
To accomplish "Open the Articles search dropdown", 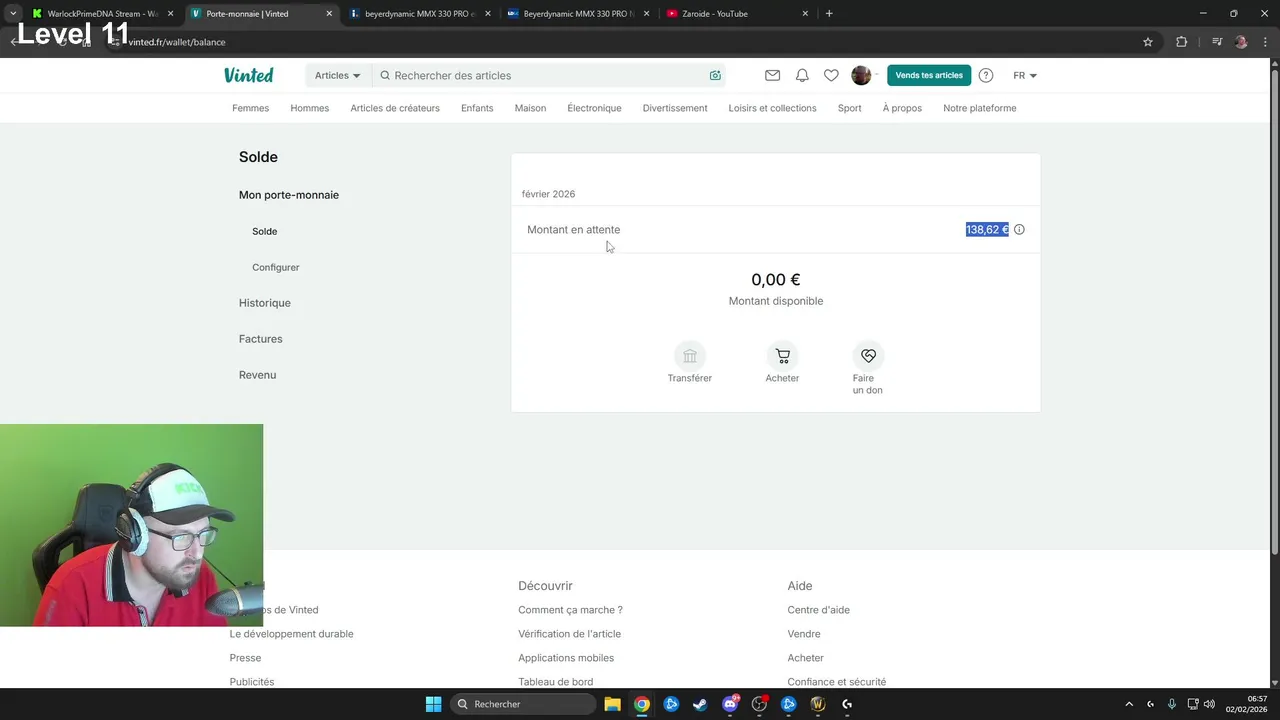I will pos(337,75).
